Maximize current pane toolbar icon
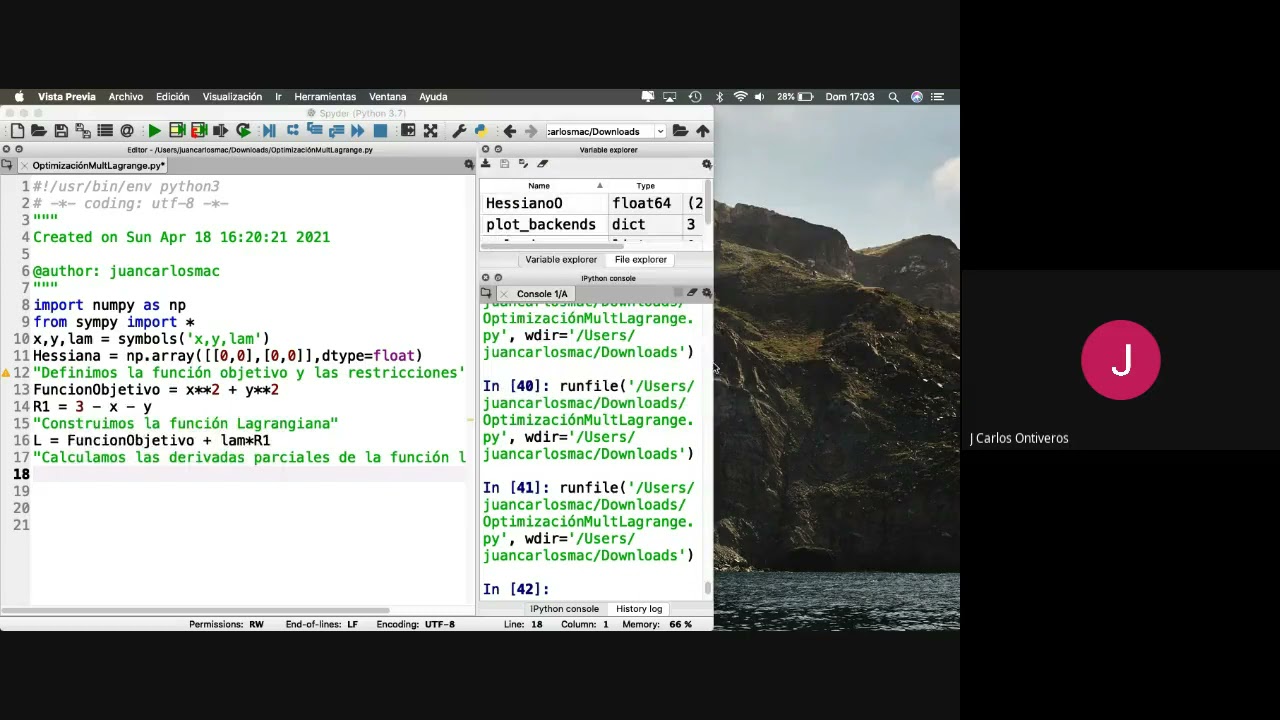 click(x=408, y=131)
